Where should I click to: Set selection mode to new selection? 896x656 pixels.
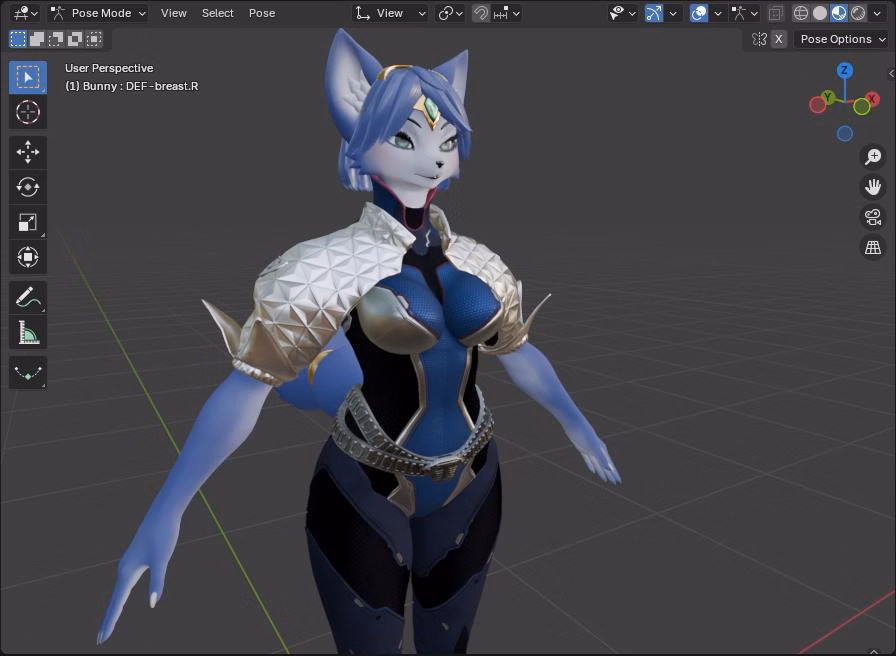tap(18, 39)
